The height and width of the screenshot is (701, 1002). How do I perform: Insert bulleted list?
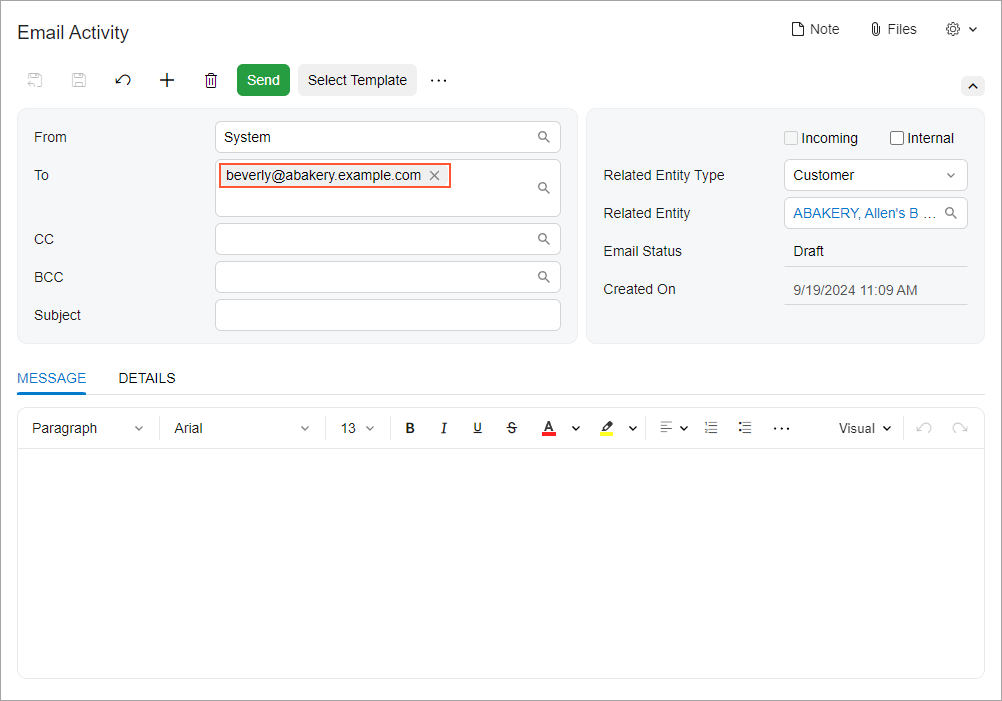pyautogui.click(x=744, y=428)
